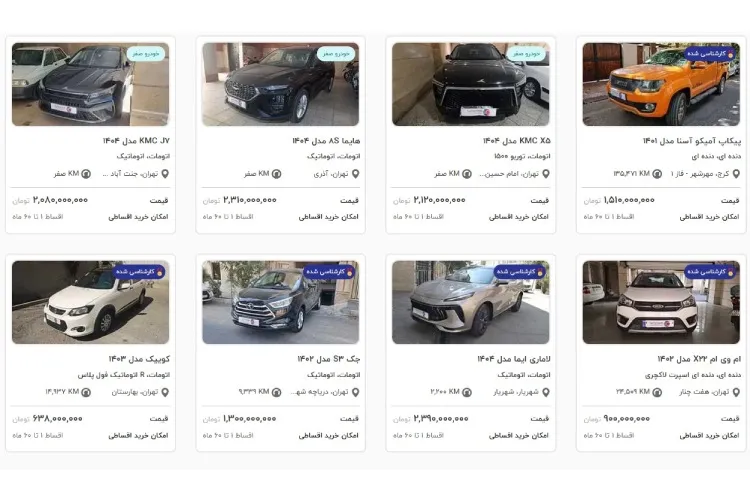Open KMC X5 model 1404 listing title
Screen dimensions: 750x500
(x=517, y=141)
